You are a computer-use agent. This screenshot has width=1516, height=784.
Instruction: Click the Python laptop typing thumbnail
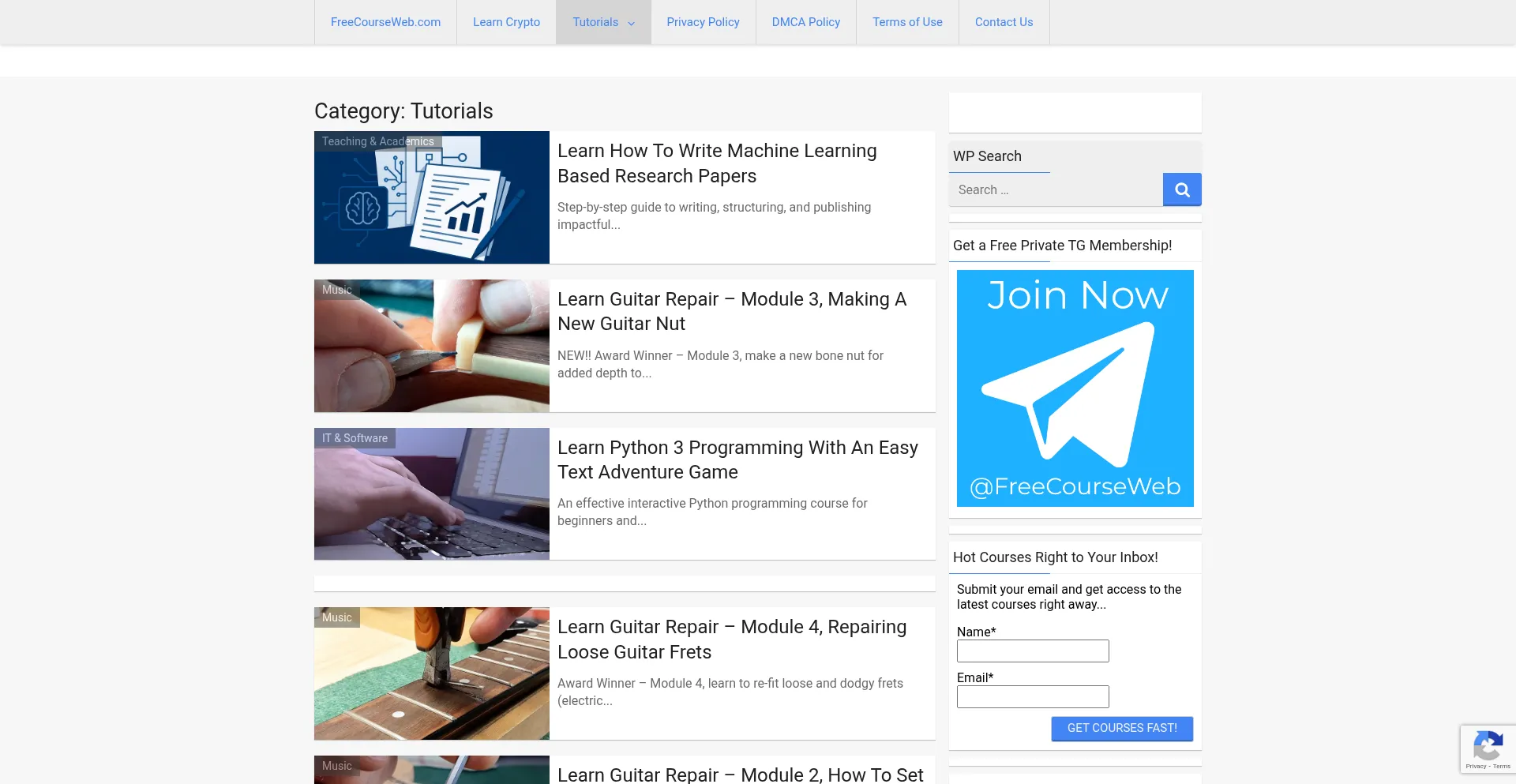click(x=432, y=494)
